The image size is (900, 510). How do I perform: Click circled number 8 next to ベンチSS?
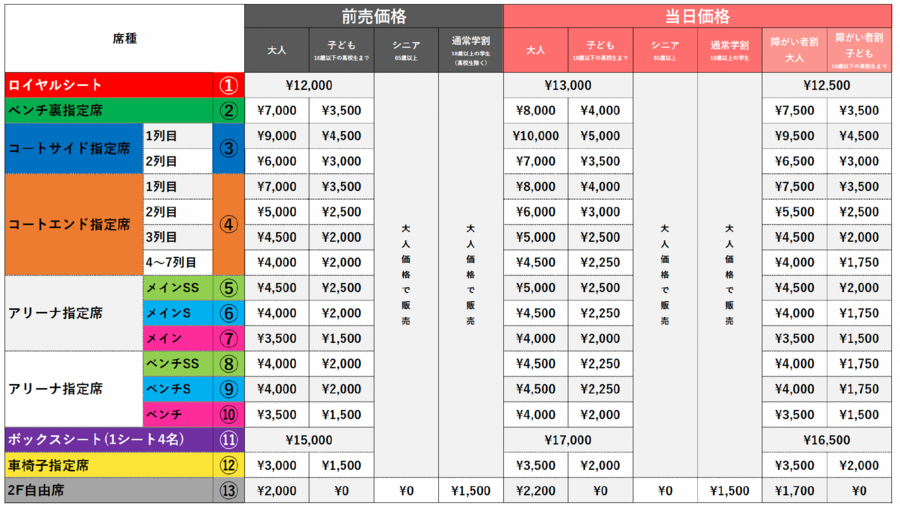coord(229,364)
